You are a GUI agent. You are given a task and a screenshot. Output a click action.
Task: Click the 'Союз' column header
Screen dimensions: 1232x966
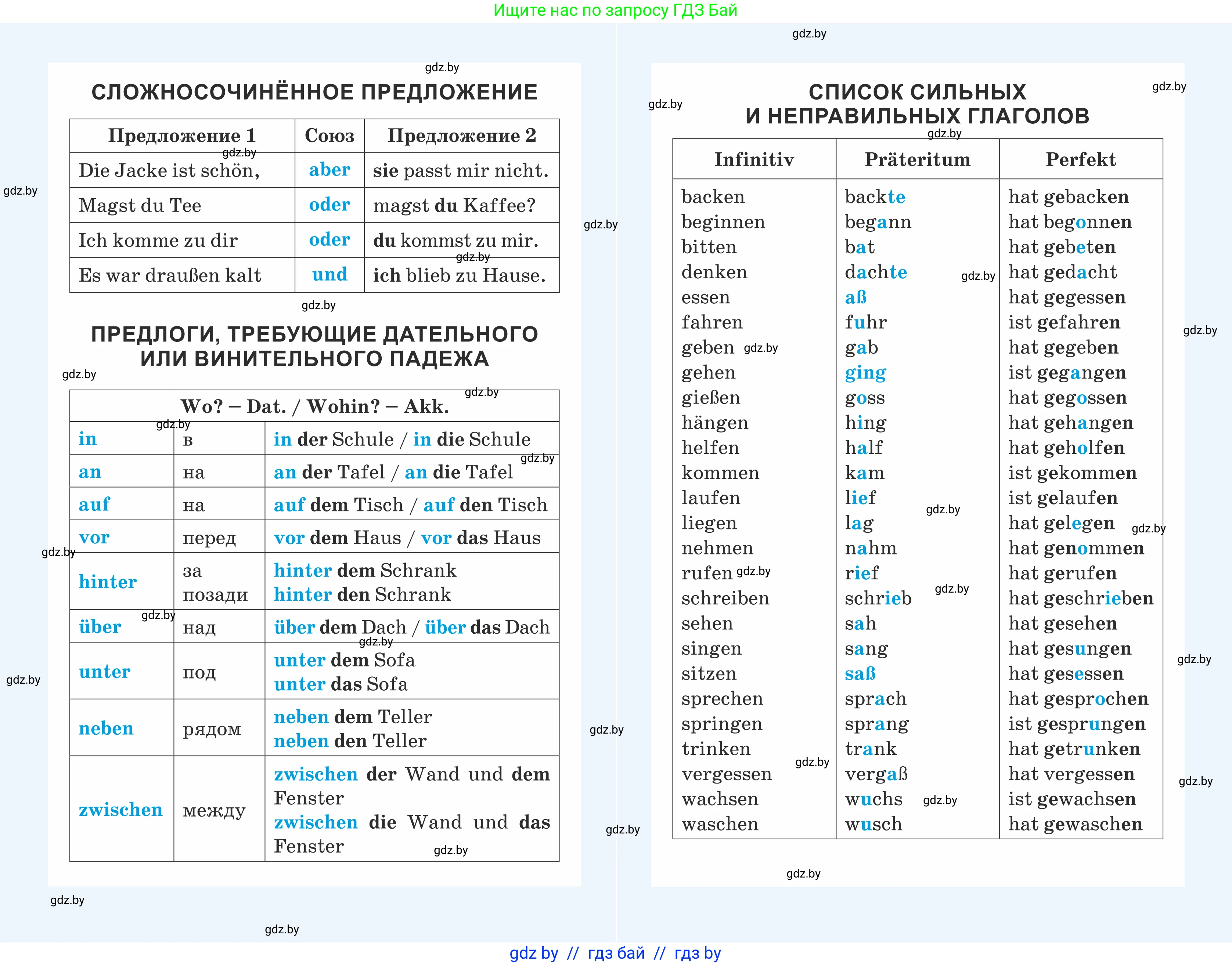pyautogui.click(x=329, y=136)
